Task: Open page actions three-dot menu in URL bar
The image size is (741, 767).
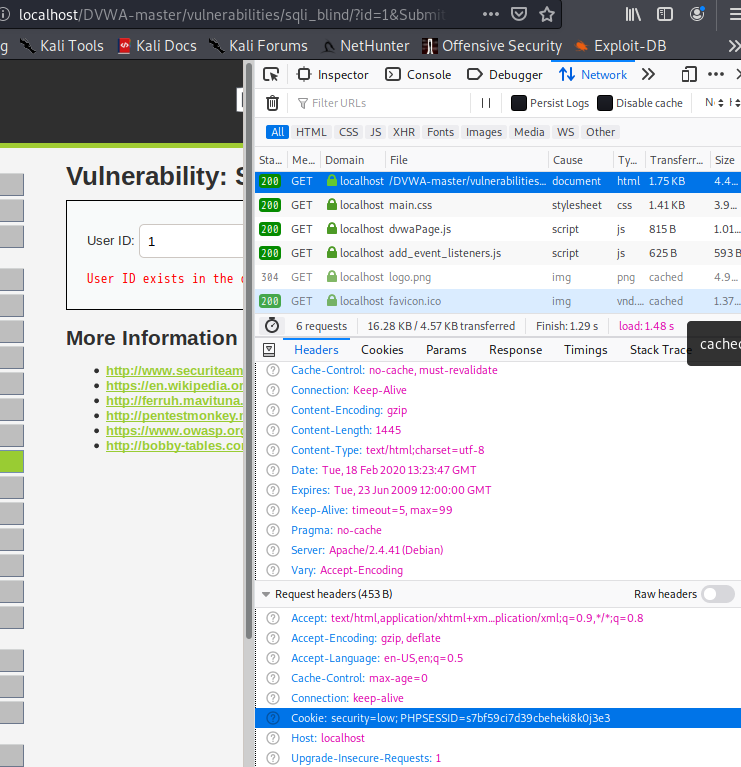Action: tap(491, 14)
